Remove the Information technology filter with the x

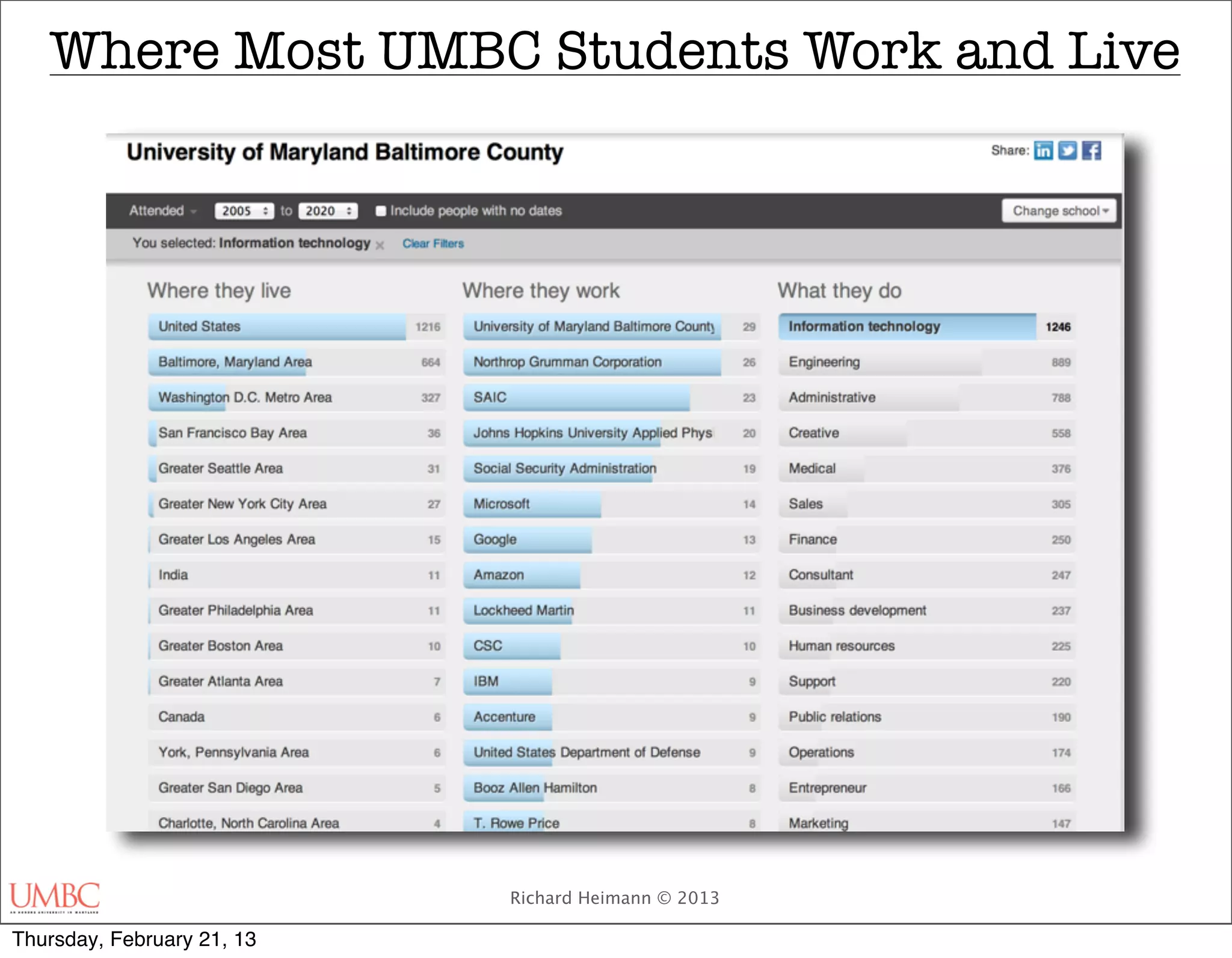click(380, 245)
